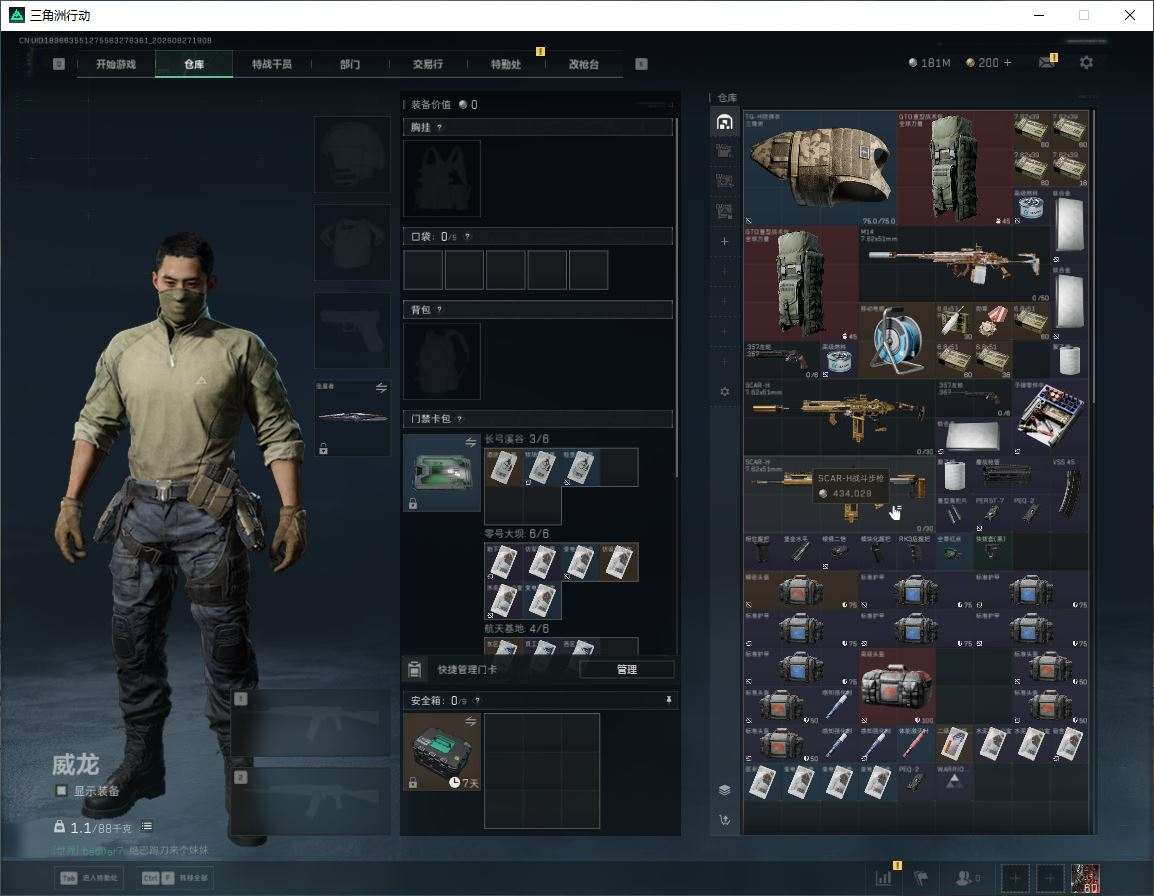Click the 181M currency balance
Image resolution: width=1154 pixels, height=896 pixels.
point(930,63)
